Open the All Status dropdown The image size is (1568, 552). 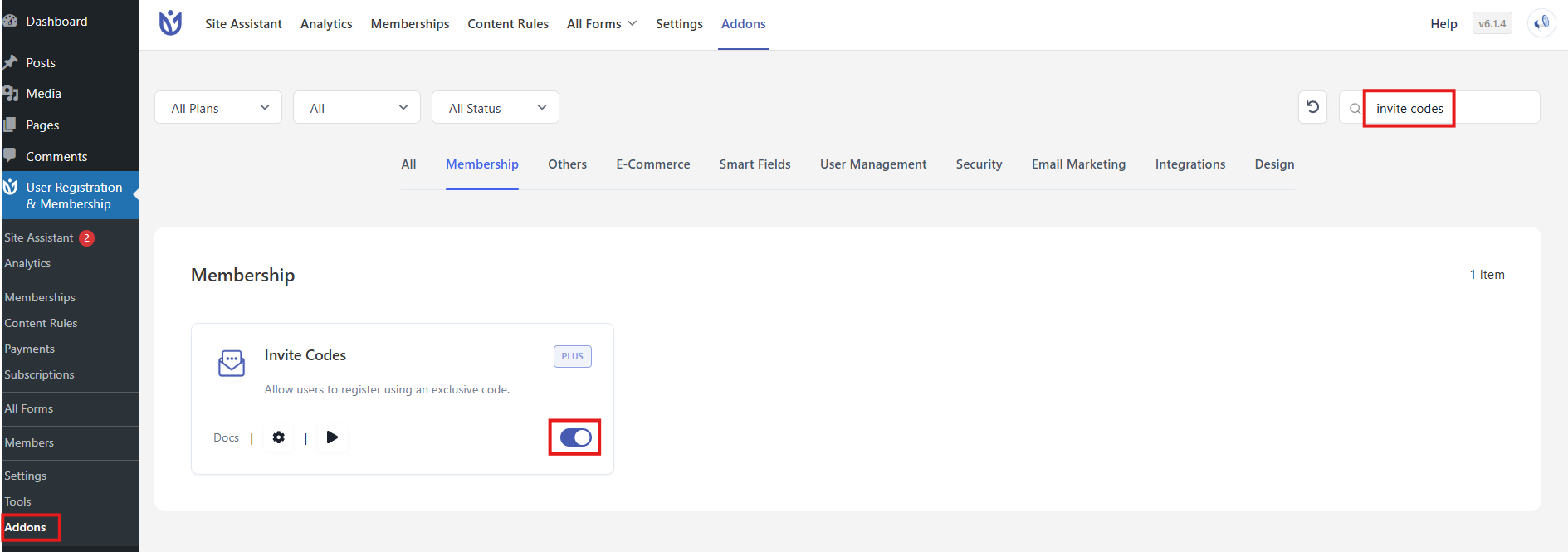pyautogui.click(x=496, y=107)
